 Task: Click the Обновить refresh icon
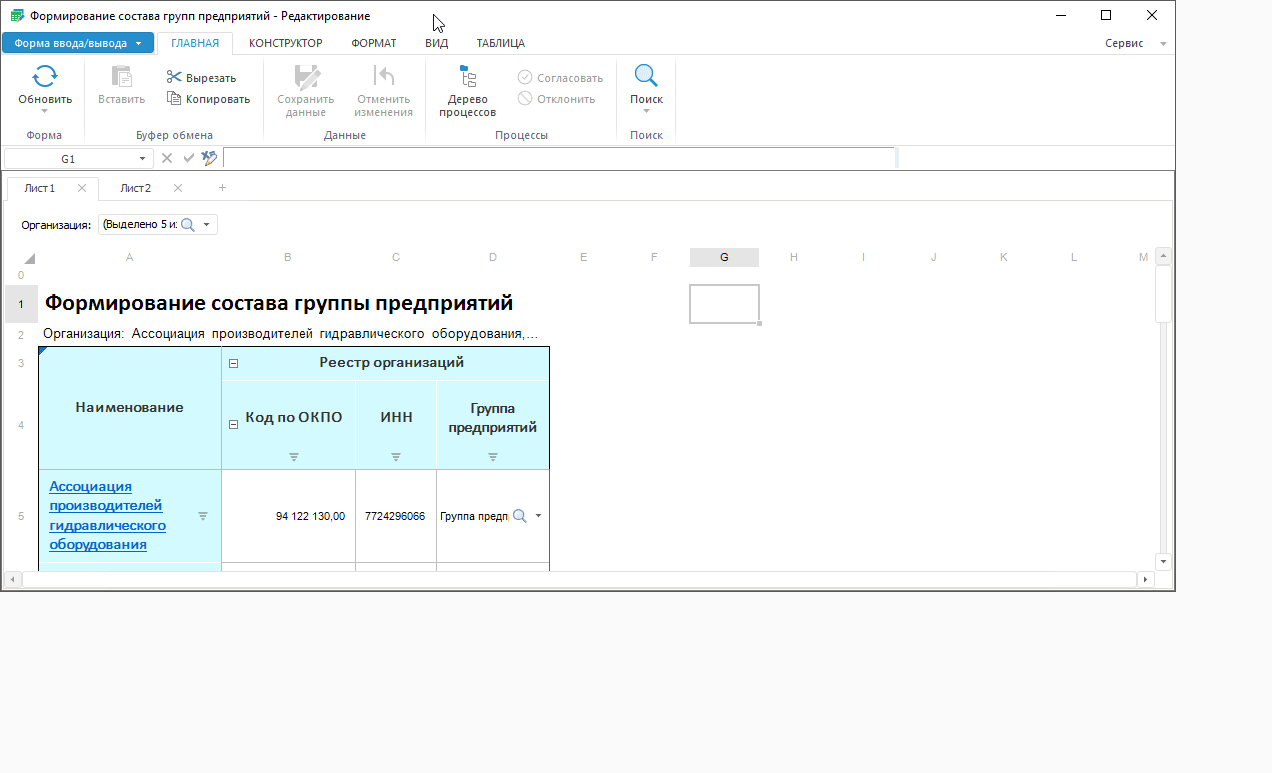click(45, 77)
